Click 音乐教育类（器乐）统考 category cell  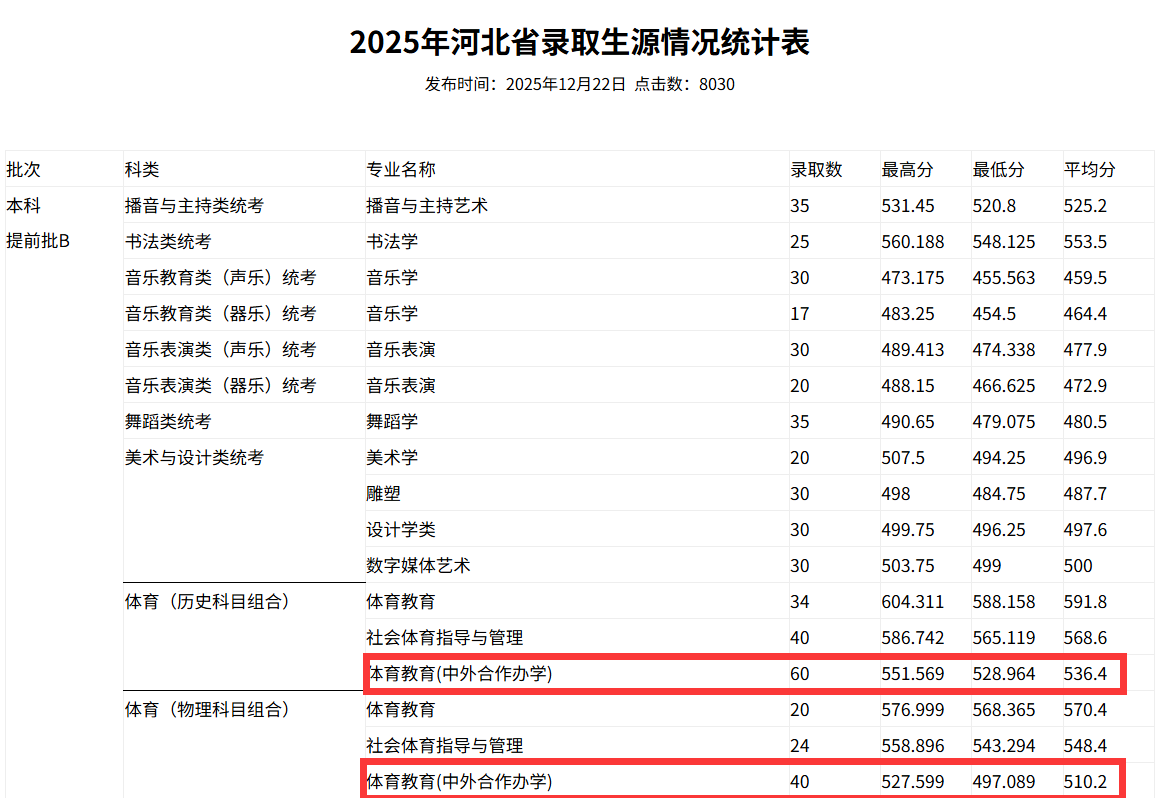[x=221, y=314]
